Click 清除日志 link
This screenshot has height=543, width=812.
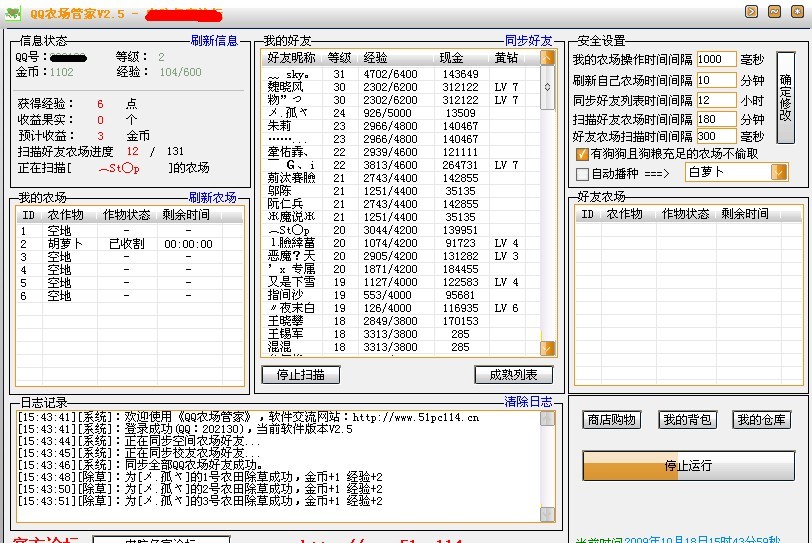pyautogui.click(x=528, y=401)
